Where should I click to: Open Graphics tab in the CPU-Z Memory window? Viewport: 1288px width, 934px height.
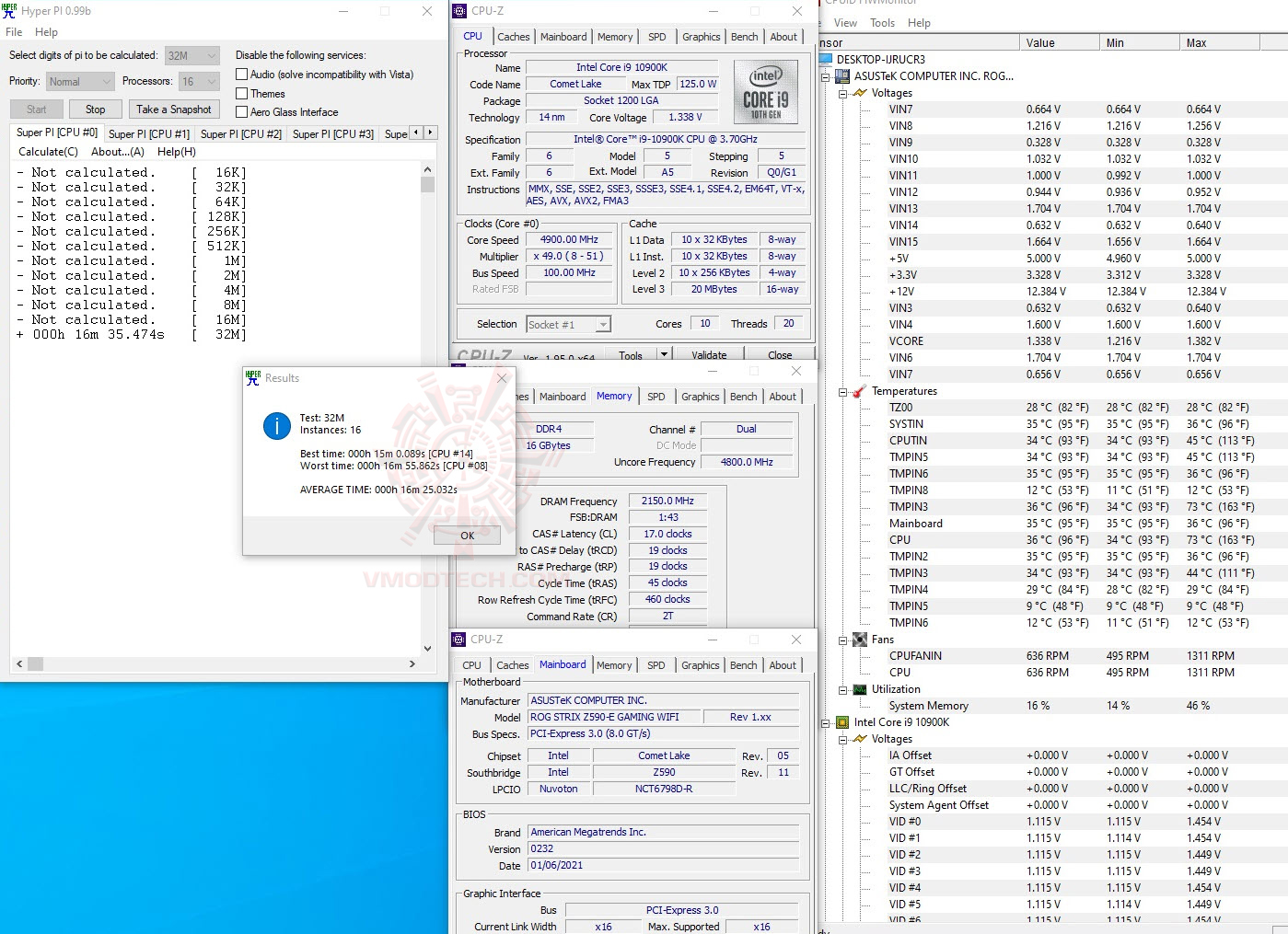coord(701,397)
